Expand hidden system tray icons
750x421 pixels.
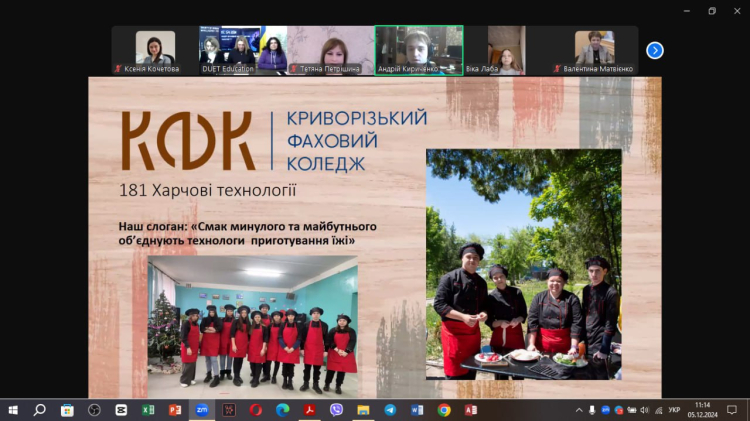pos(579,410)
